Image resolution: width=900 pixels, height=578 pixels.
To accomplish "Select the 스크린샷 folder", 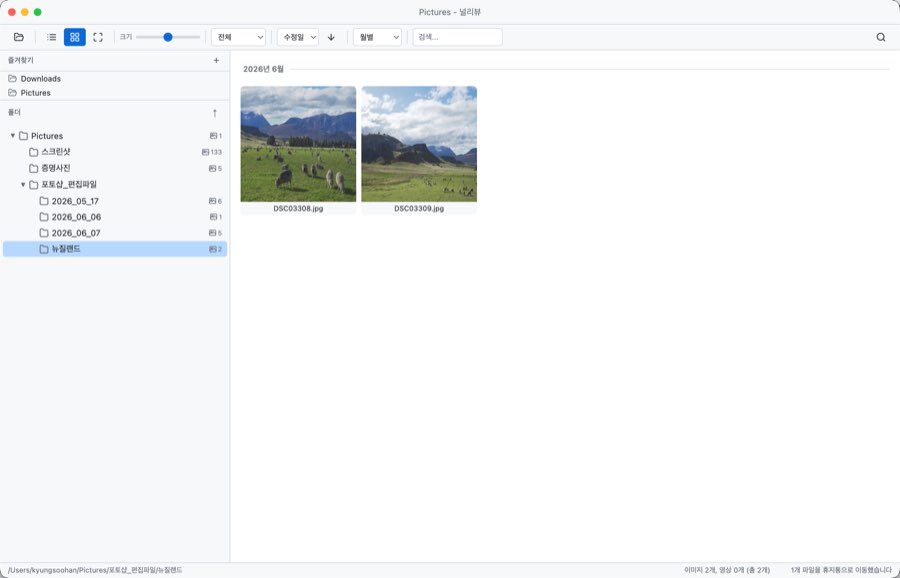I will (115, 152).
